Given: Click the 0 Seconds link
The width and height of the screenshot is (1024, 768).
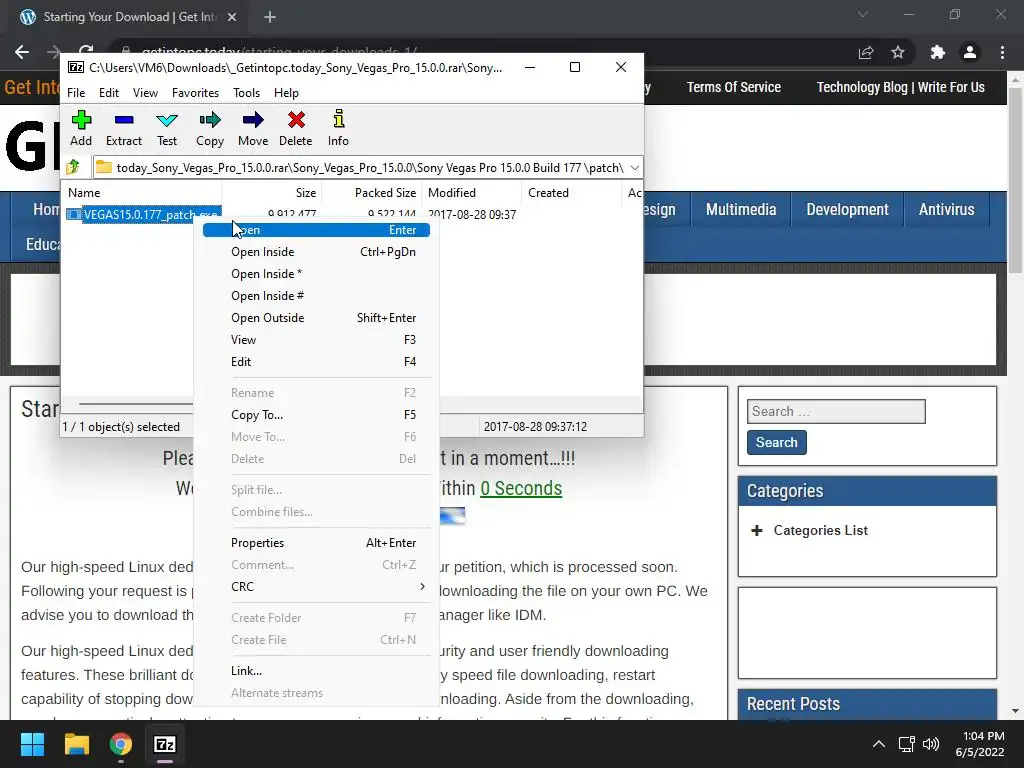Looking at the screenshot, I should click(521, 488).
